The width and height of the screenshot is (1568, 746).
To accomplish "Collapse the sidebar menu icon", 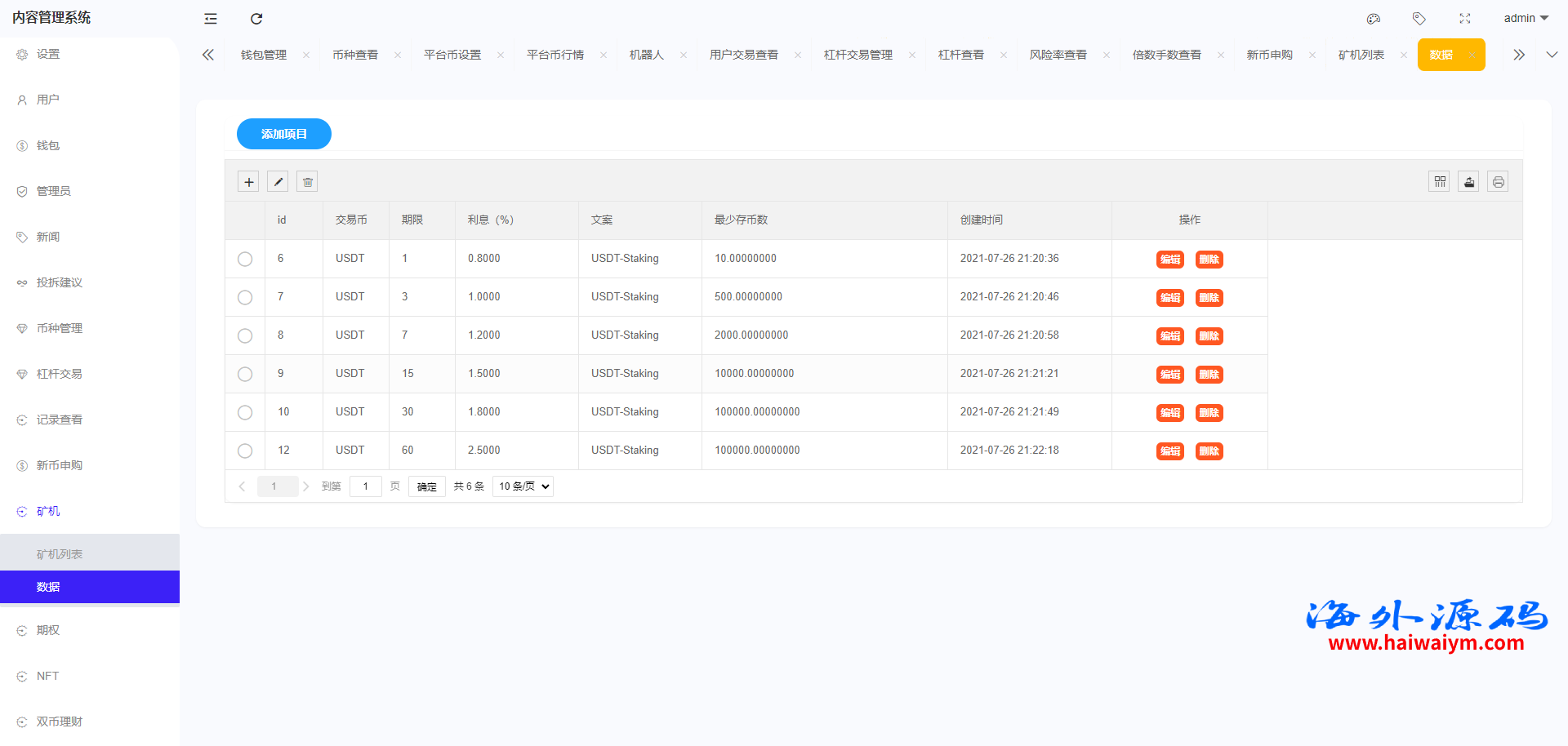I will coord(211,19).
